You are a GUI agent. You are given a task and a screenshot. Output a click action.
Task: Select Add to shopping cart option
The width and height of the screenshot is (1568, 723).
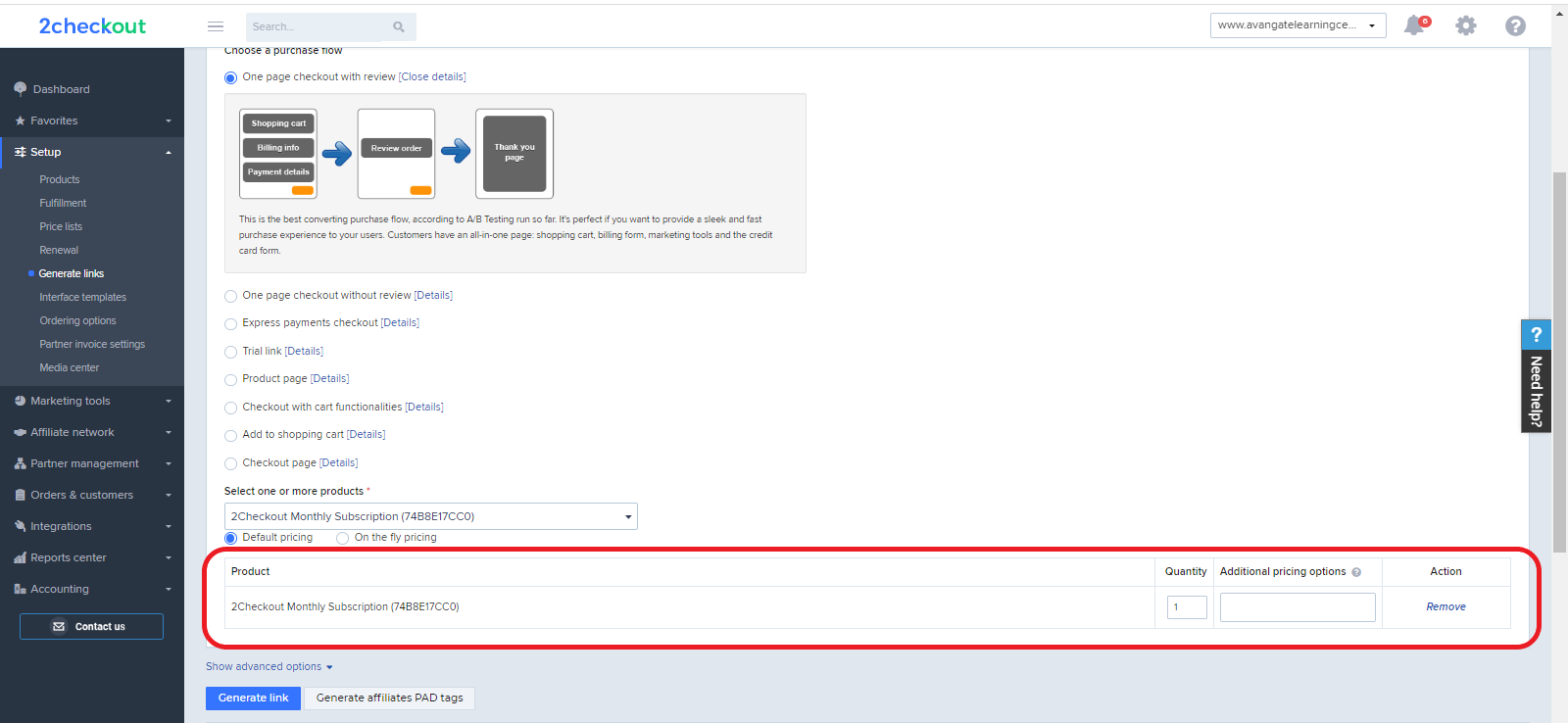coord(230,435)
